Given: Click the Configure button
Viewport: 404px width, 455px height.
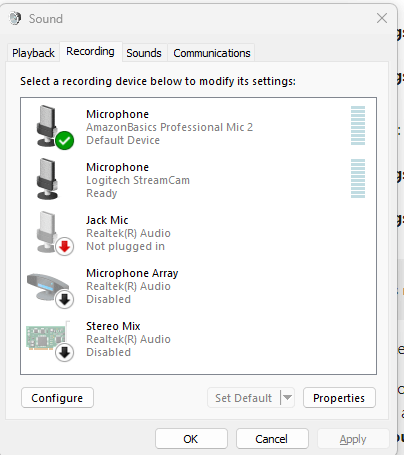Looking at the screenshot, I should click(x=57, y=398).
